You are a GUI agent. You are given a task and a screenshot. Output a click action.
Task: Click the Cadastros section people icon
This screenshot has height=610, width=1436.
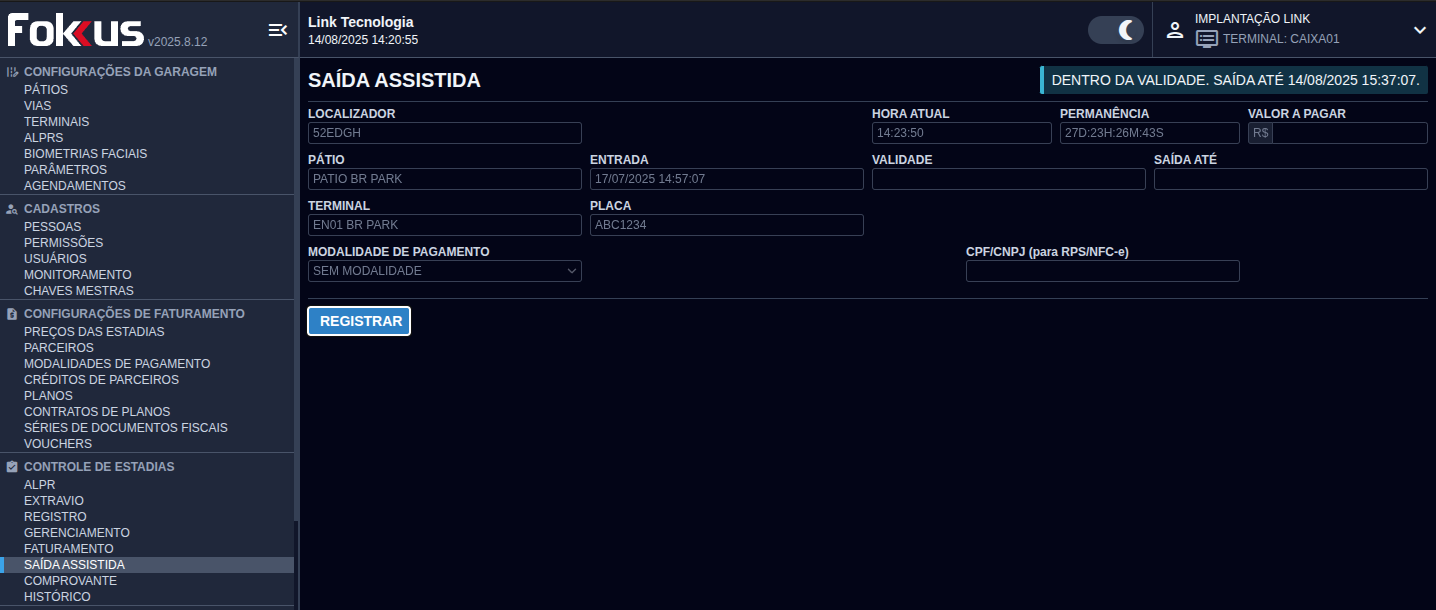coord(12,209)
